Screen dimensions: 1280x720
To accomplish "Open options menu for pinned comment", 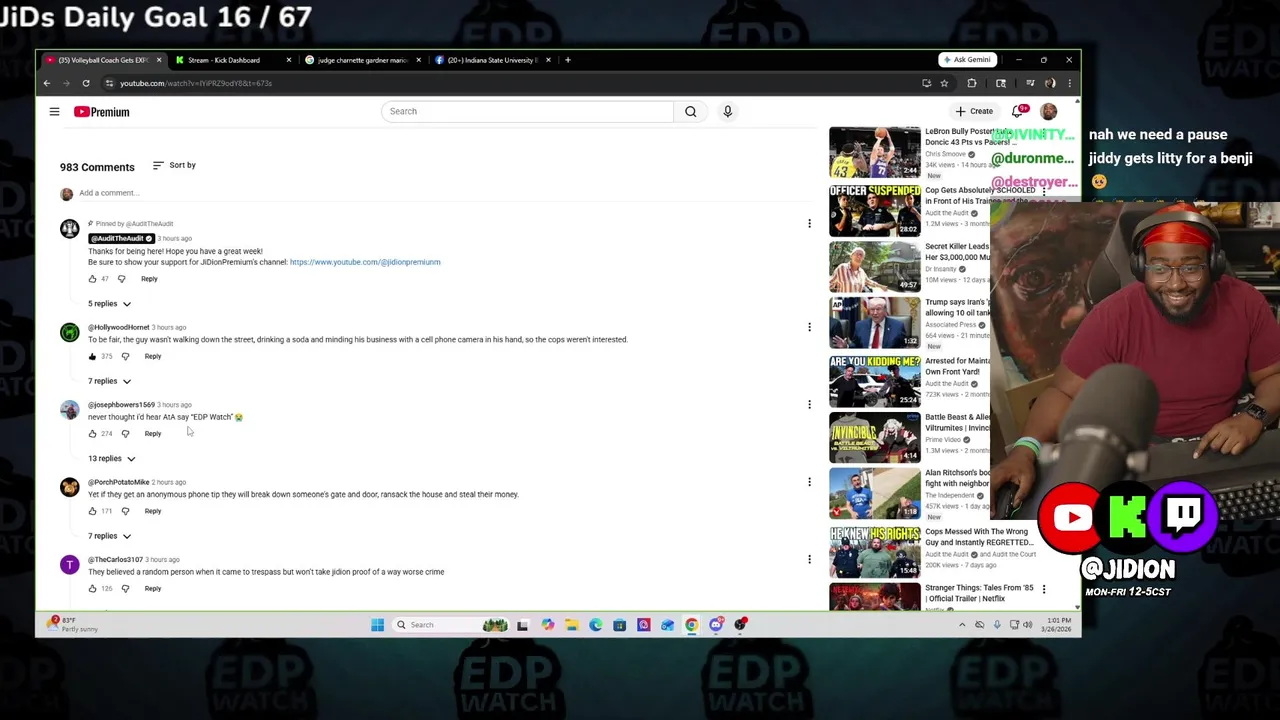I will [x=809, y=224].
